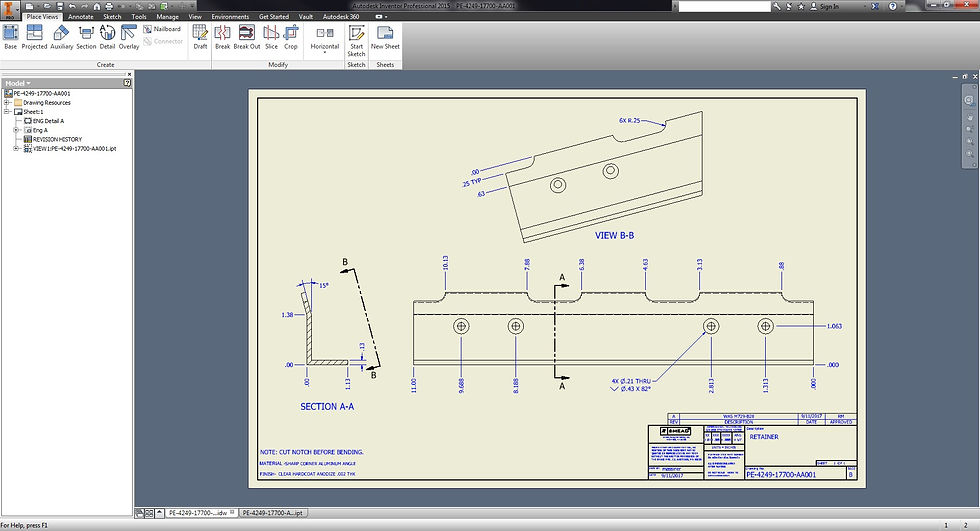The image size is (980, 531).
Task: Select the Base view tool
Action: click(10, 37)
